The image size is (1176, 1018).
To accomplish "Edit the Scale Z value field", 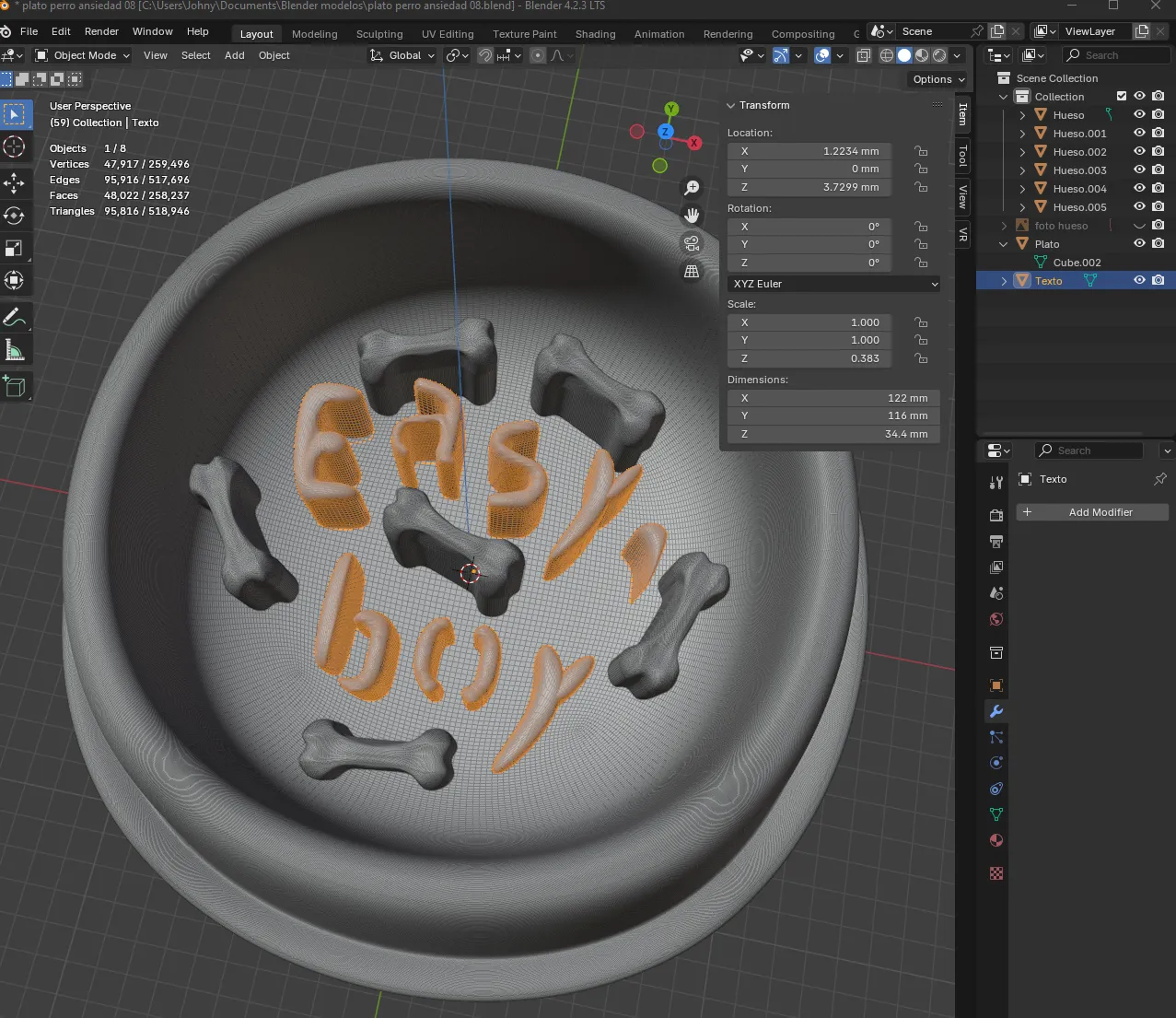I will click(x=809, y=358).
